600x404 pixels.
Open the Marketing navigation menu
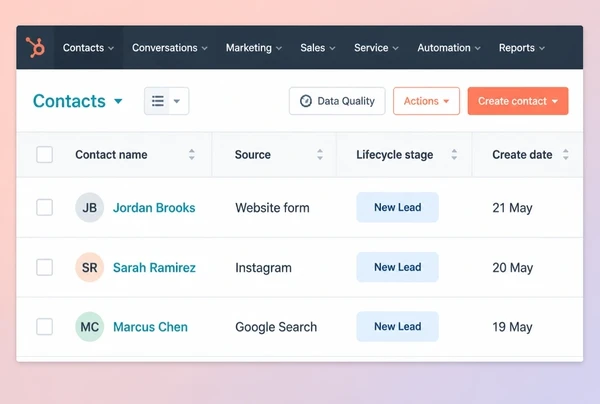254,48
